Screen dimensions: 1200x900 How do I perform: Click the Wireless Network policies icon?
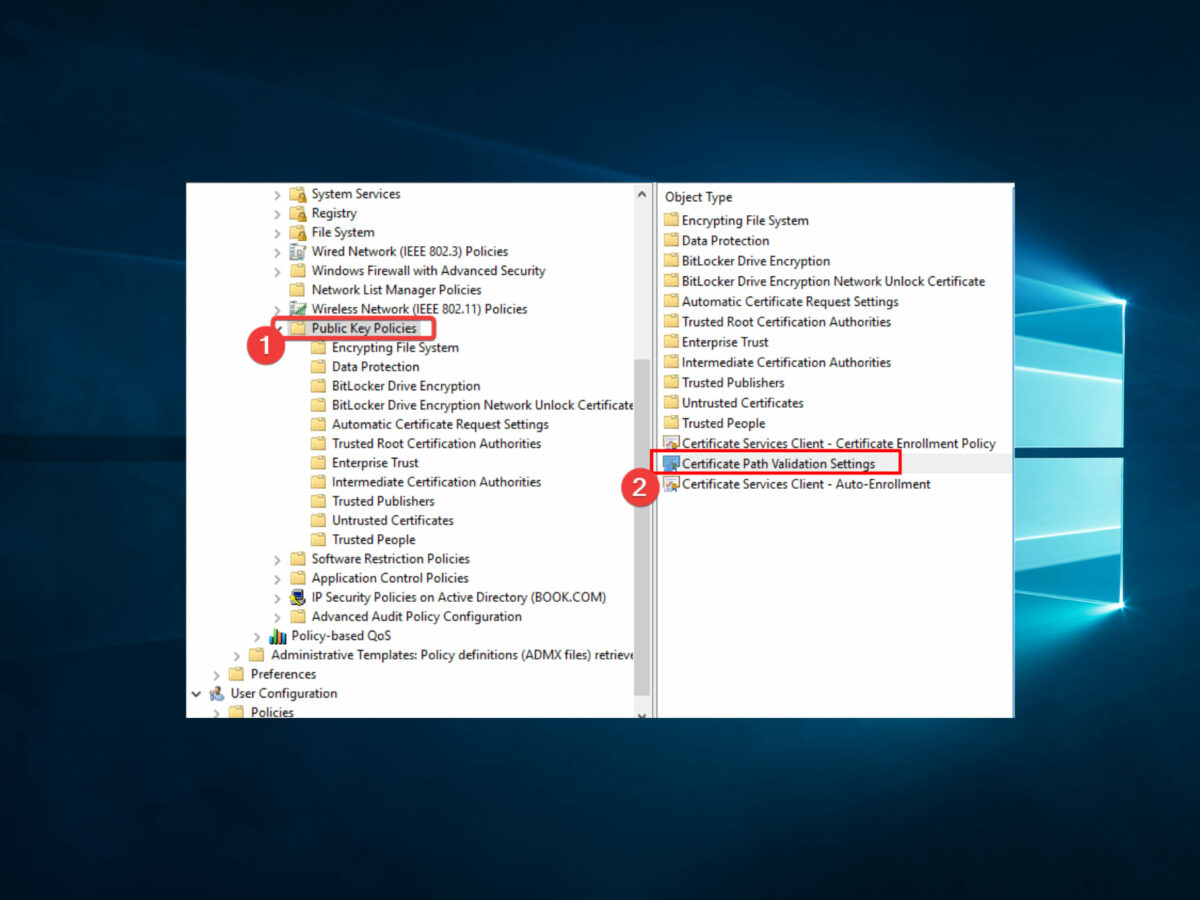pos(297,309)
